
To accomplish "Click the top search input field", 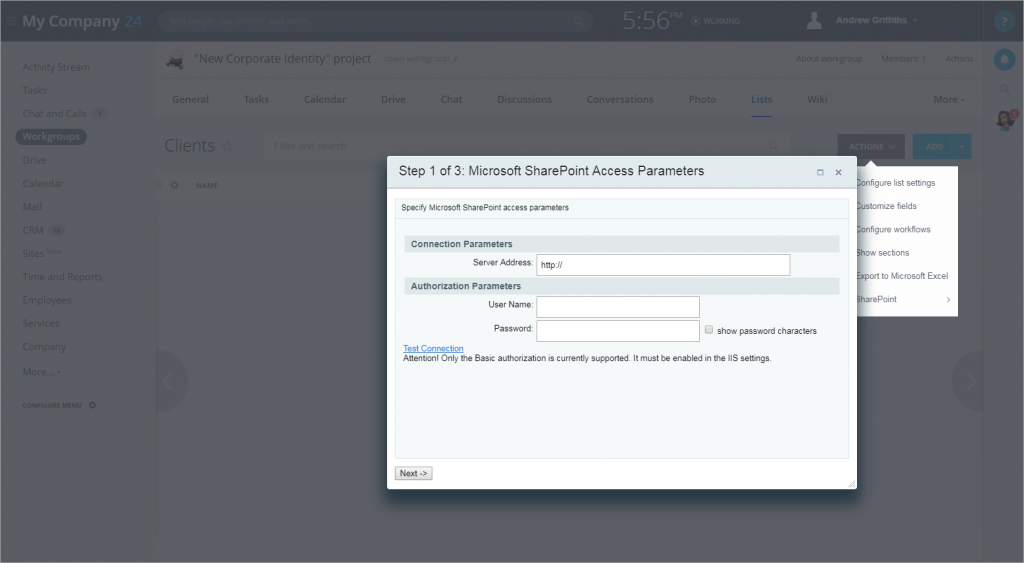I will click(376, 21).
